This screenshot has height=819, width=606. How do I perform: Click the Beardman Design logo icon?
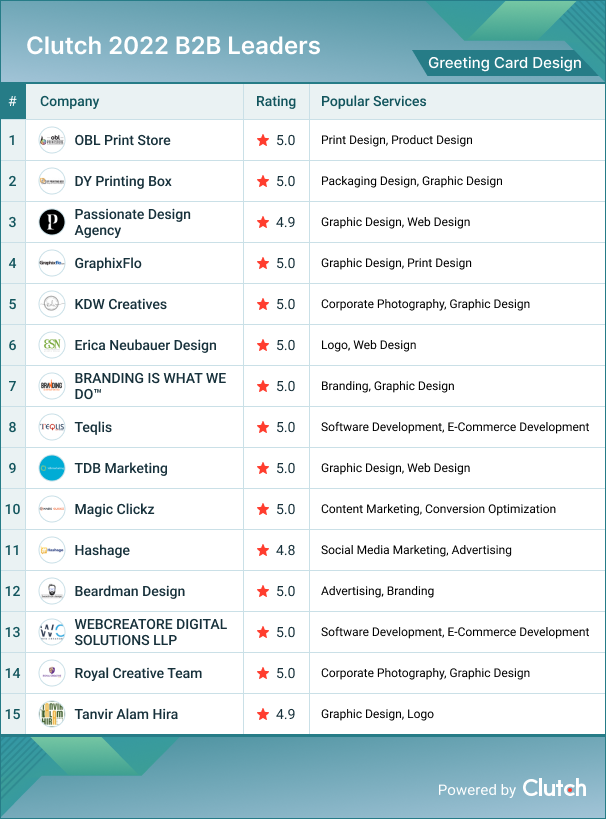[x=52, y=591]
